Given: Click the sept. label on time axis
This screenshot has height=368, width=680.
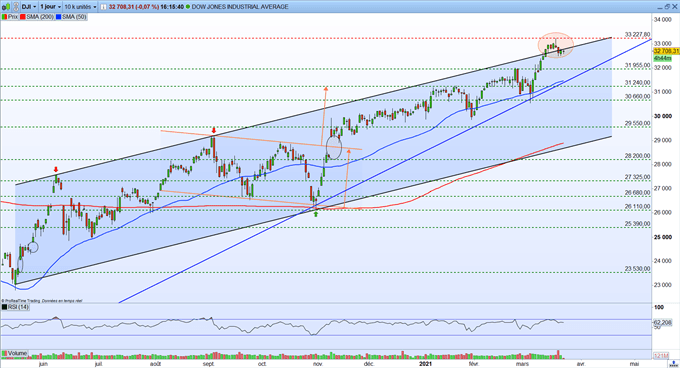Looking at the screenshot, I should point(209,364).
